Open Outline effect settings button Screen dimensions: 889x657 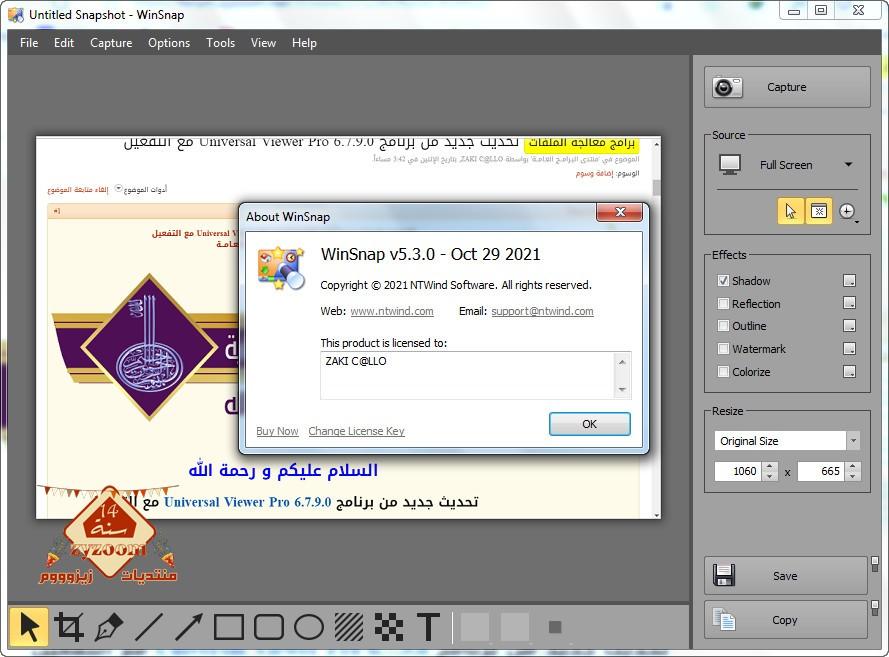[x=849, y=325]
